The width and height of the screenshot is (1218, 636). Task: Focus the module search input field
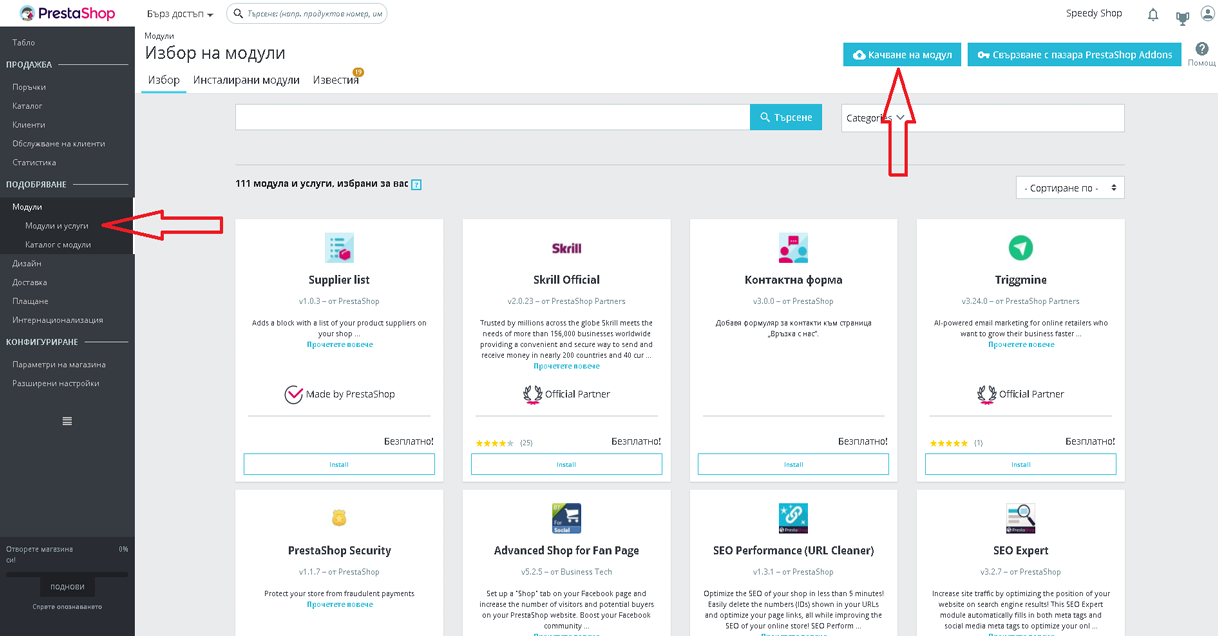[492, 117]
